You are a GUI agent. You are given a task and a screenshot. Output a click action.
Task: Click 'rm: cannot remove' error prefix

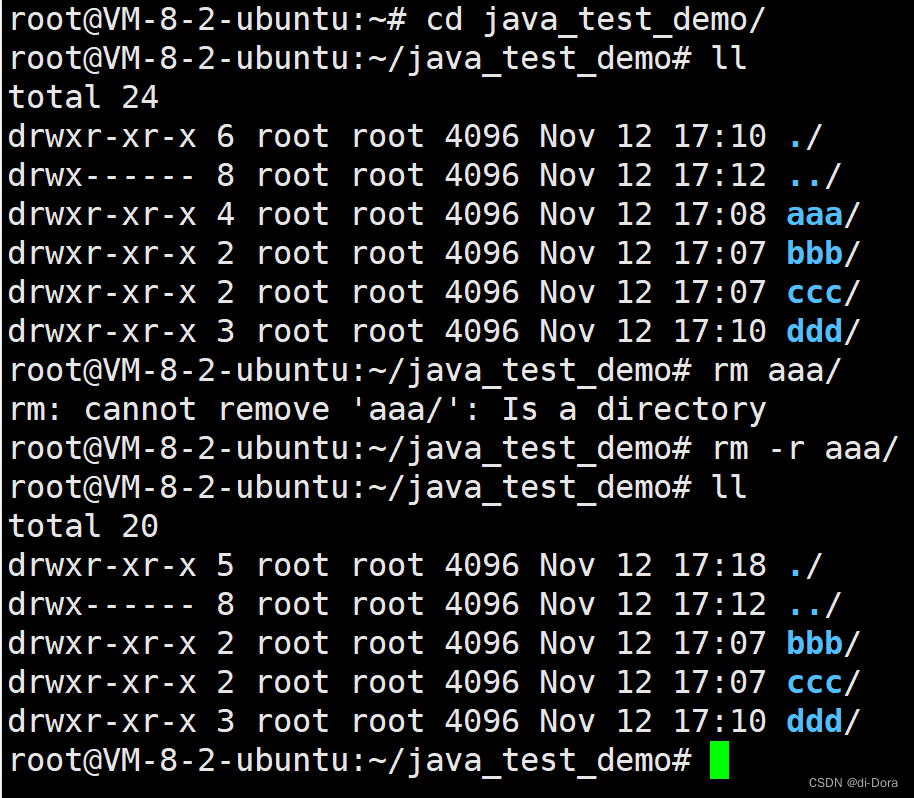(170, 409)
